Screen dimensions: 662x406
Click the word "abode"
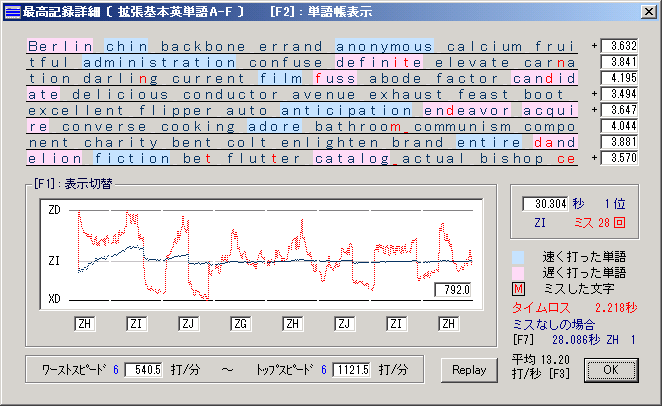coord(395,78)
